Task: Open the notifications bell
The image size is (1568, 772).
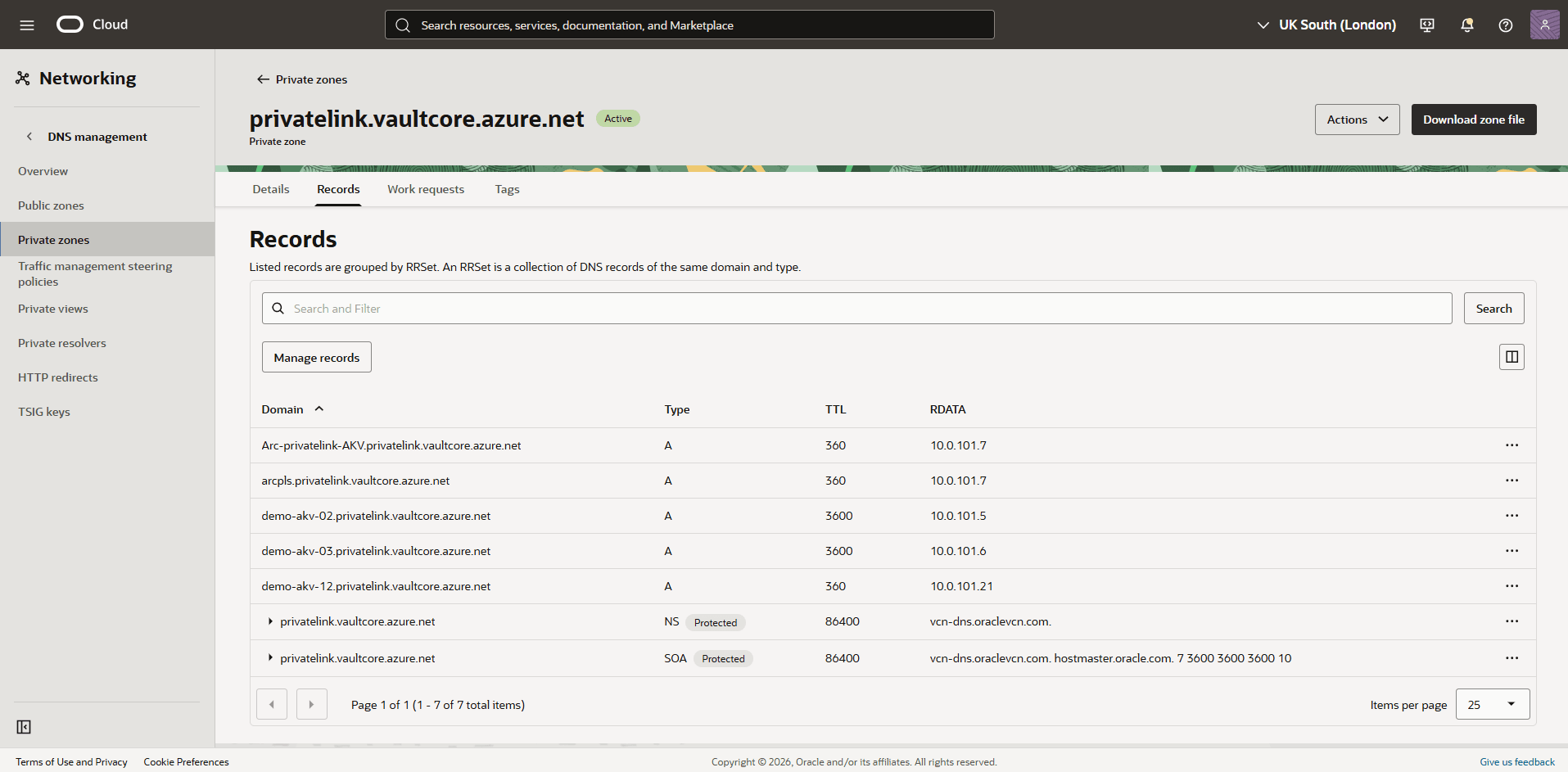Action: coord(1466,25)
